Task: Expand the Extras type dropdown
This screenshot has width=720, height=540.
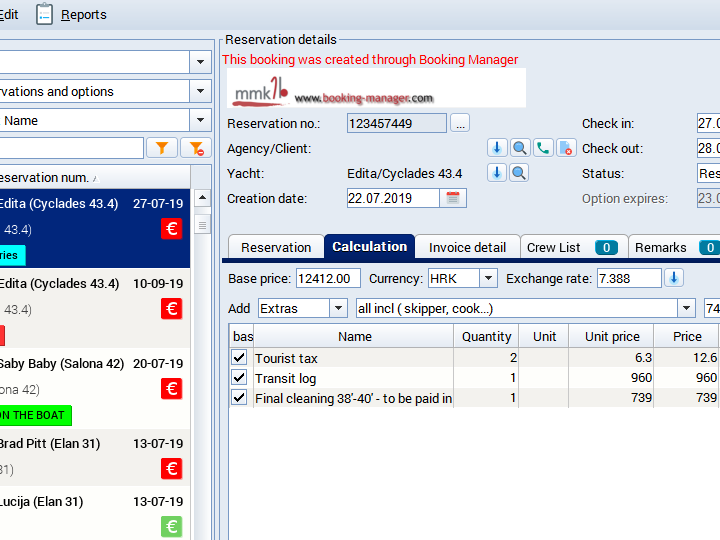Action: click(x=338, y=308)
